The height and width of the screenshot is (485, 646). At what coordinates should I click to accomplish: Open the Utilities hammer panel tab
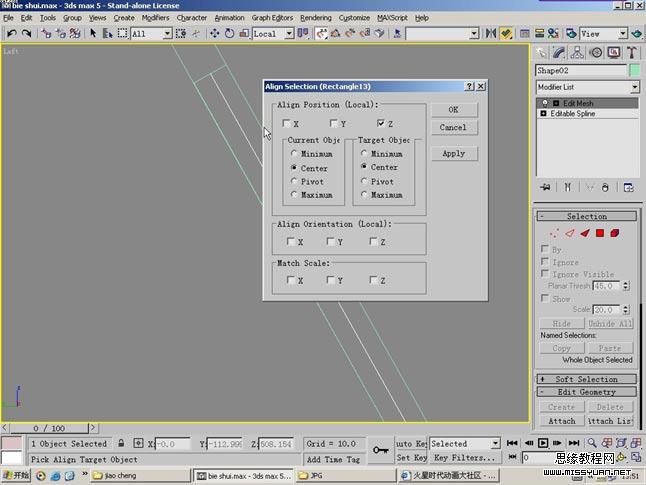pyautogui.click(x=632, y=52)
